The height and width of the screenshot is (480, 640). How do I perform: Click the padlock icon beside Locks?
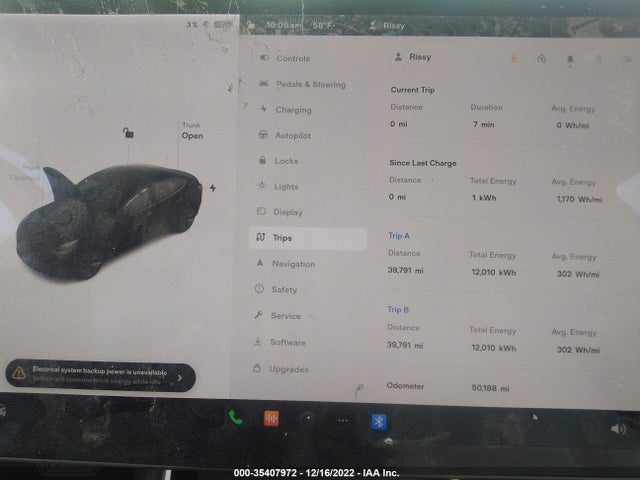tap(262, 160)
